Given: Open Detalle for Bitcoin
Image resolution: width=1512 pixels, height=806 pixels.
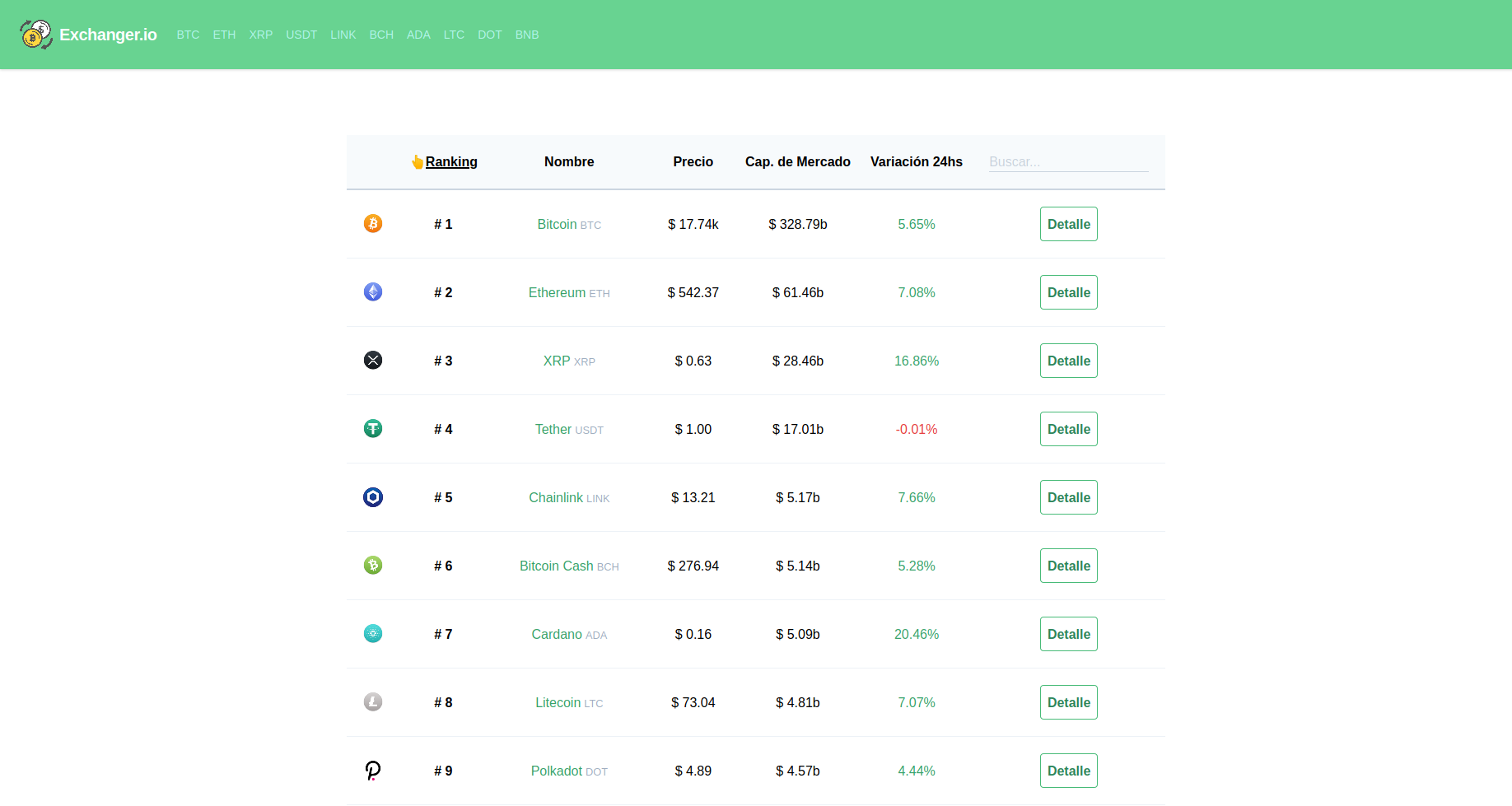Looking at the screenshot, I should pyautogui.click(x=1069, y=224).
